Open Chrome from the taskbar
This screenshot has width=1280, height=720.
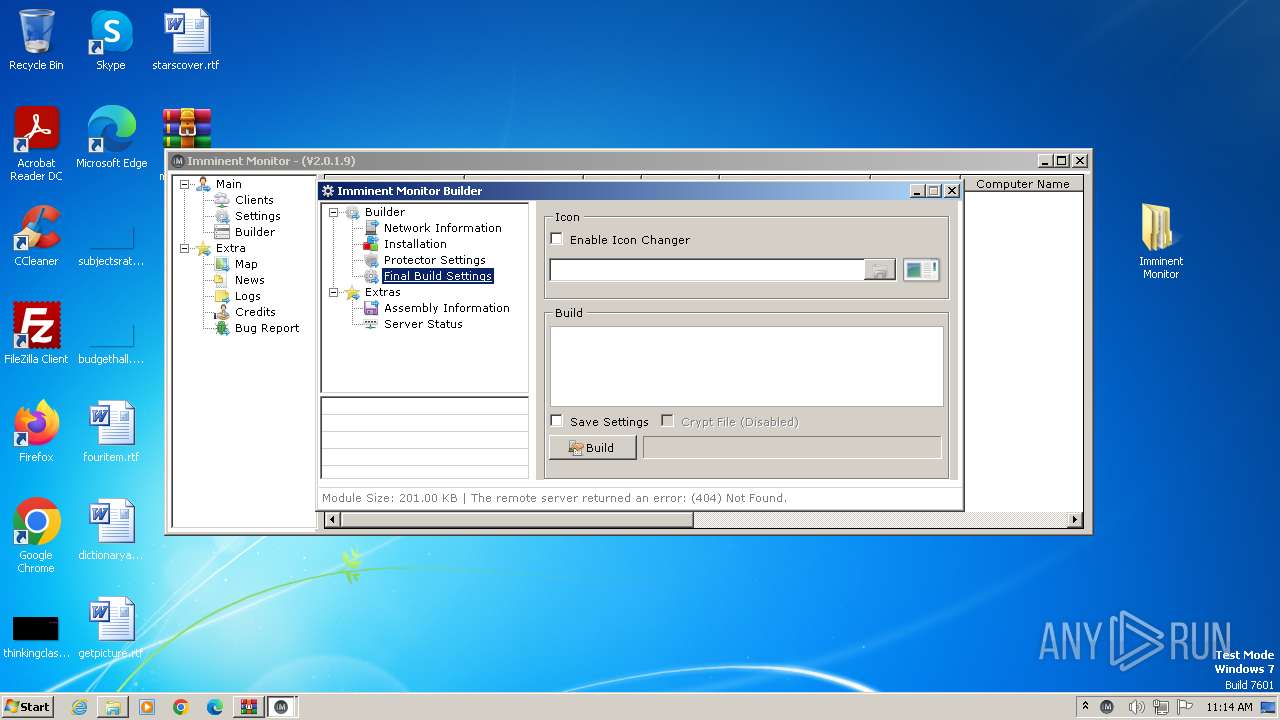(181, 707)
